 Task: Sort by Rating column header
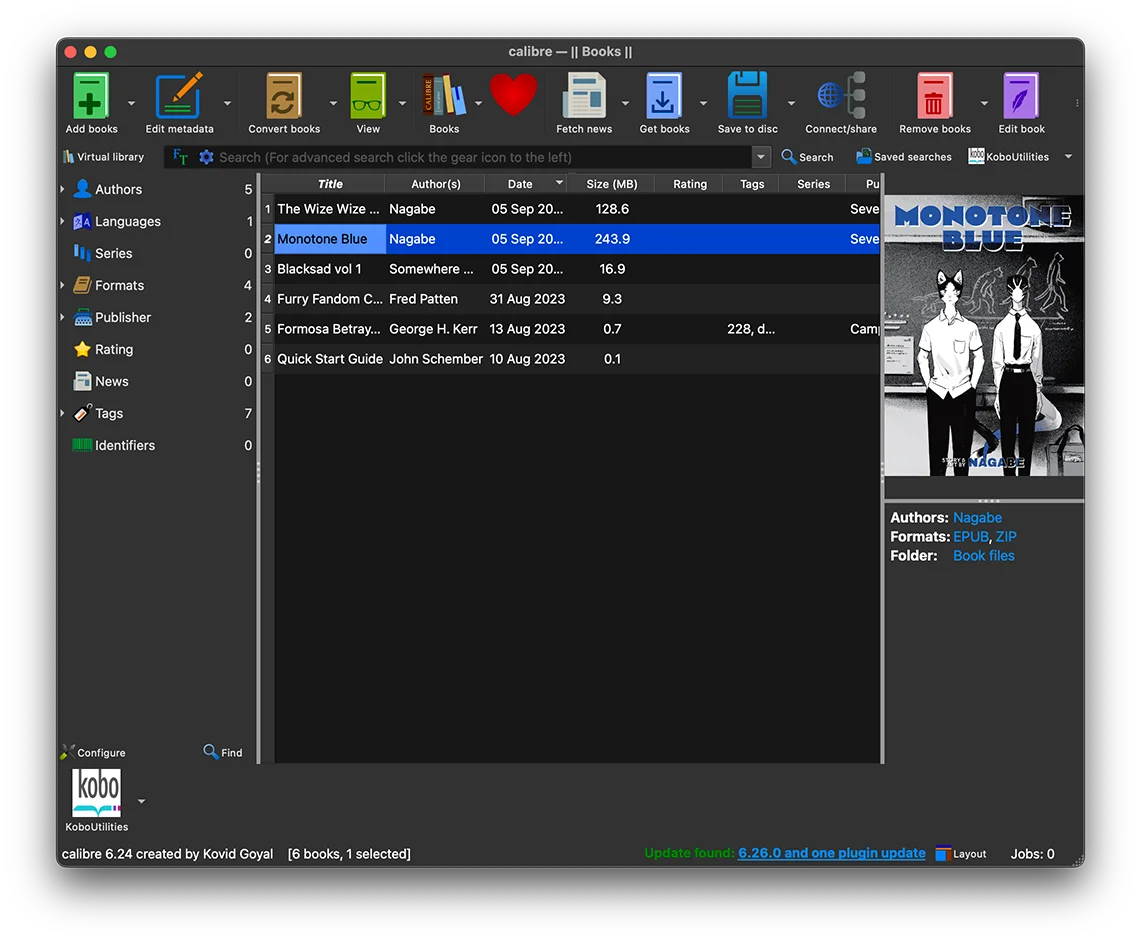tap(689, 184)
